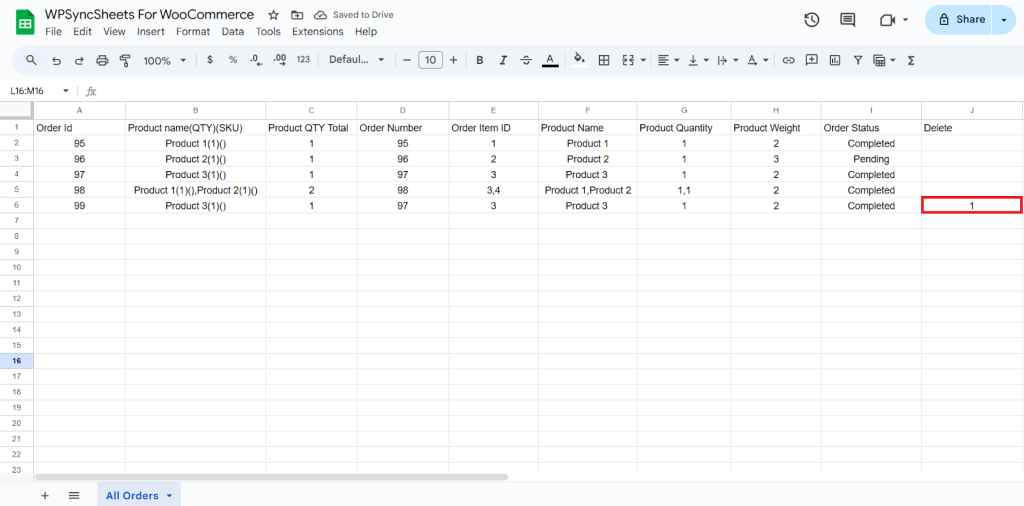
Task: Decrease decimal places
Action: pyautogui.click(x=256, y=60)
